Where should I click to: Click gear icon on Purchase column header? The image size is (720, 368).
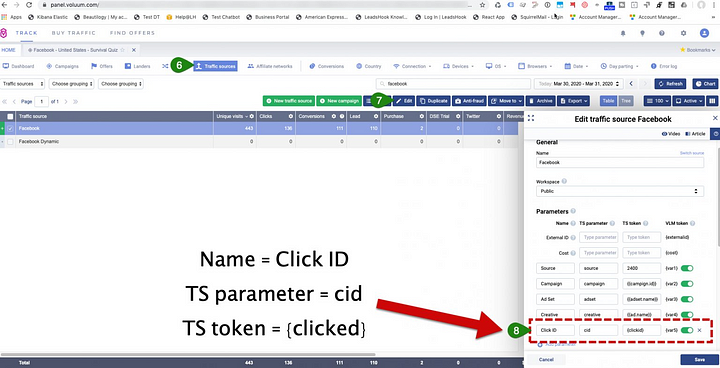click(x=422, y=116)
